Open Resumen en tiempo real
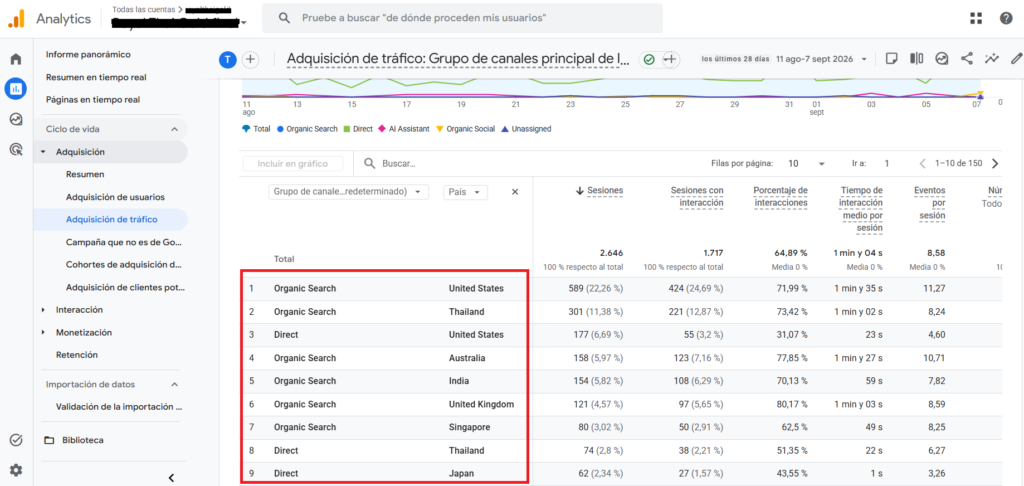Screen dimensions: 1024x486 coord(96,77)
